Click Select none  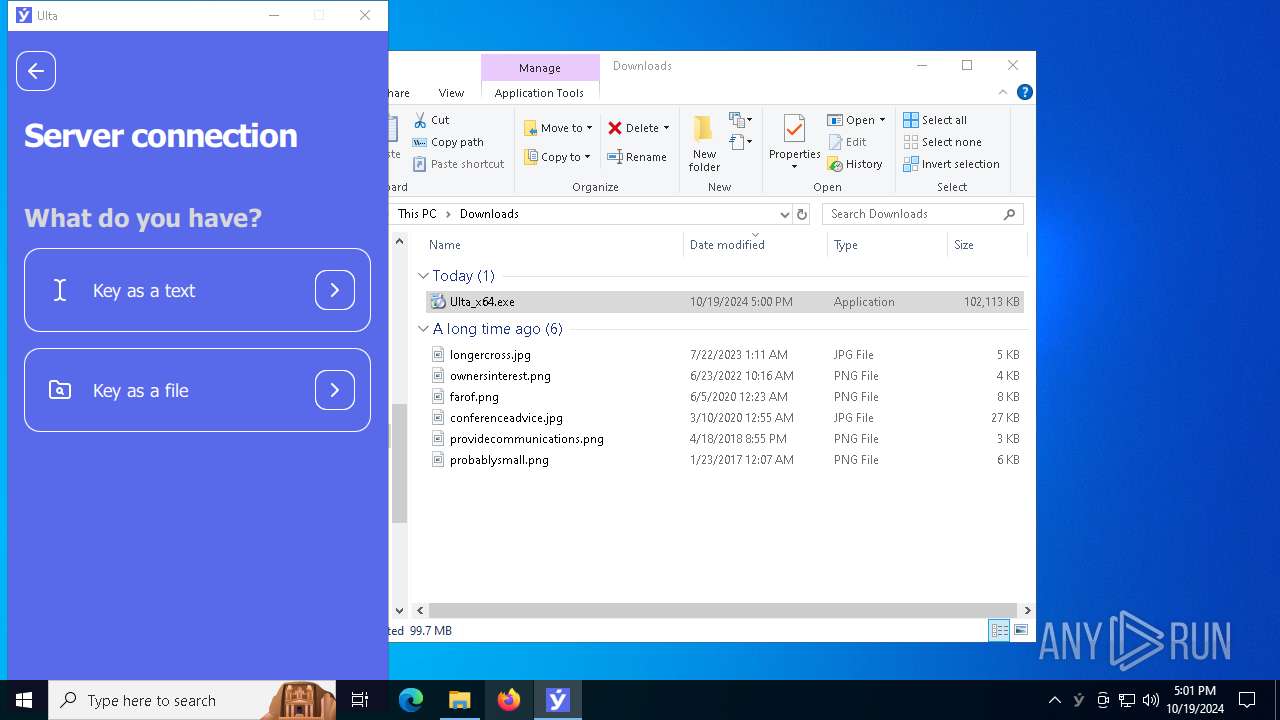[942, 142]
